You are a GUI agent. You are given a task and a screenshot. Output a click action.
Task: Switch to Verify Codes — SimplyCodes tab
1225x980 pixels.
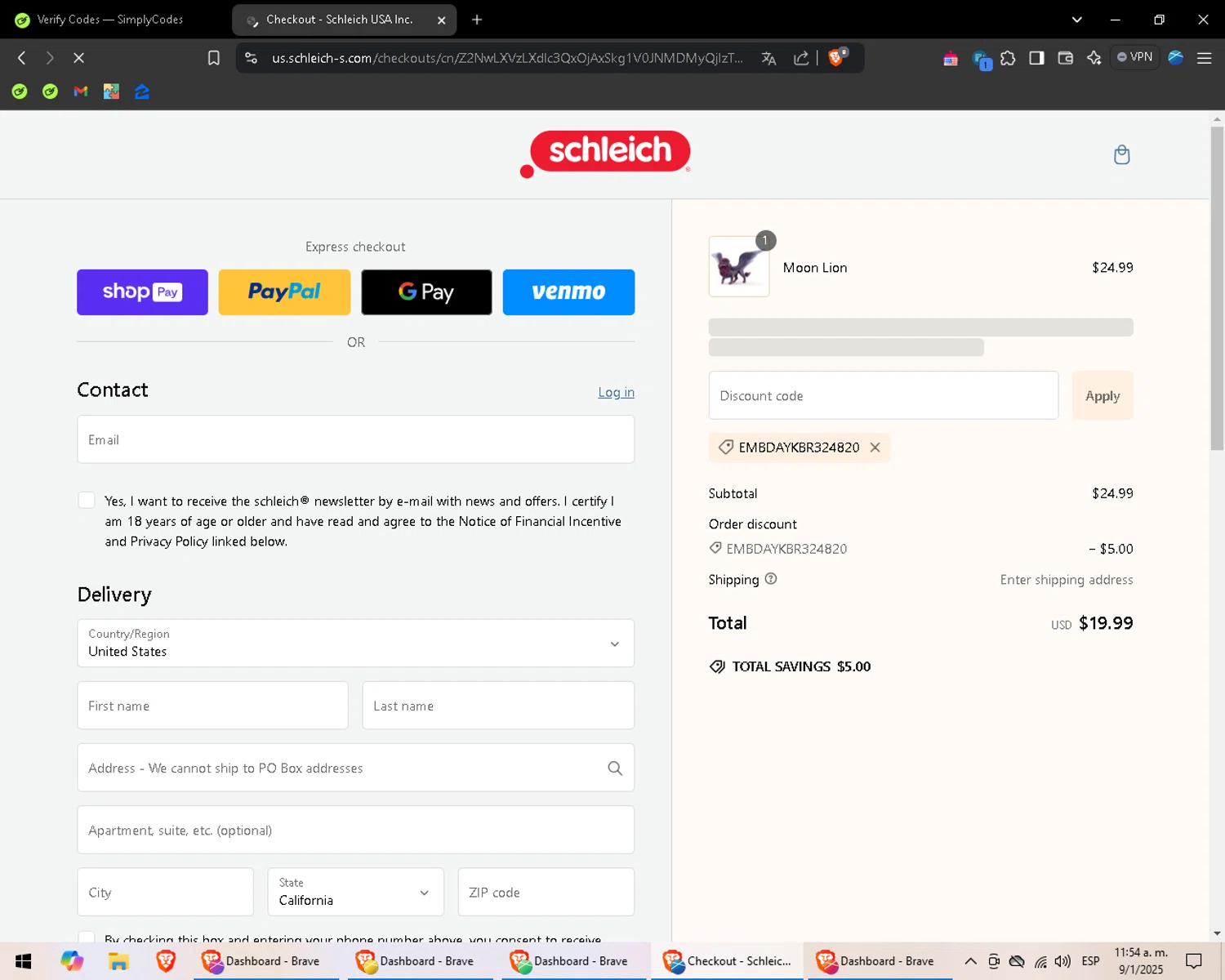(x=111, y=20)
